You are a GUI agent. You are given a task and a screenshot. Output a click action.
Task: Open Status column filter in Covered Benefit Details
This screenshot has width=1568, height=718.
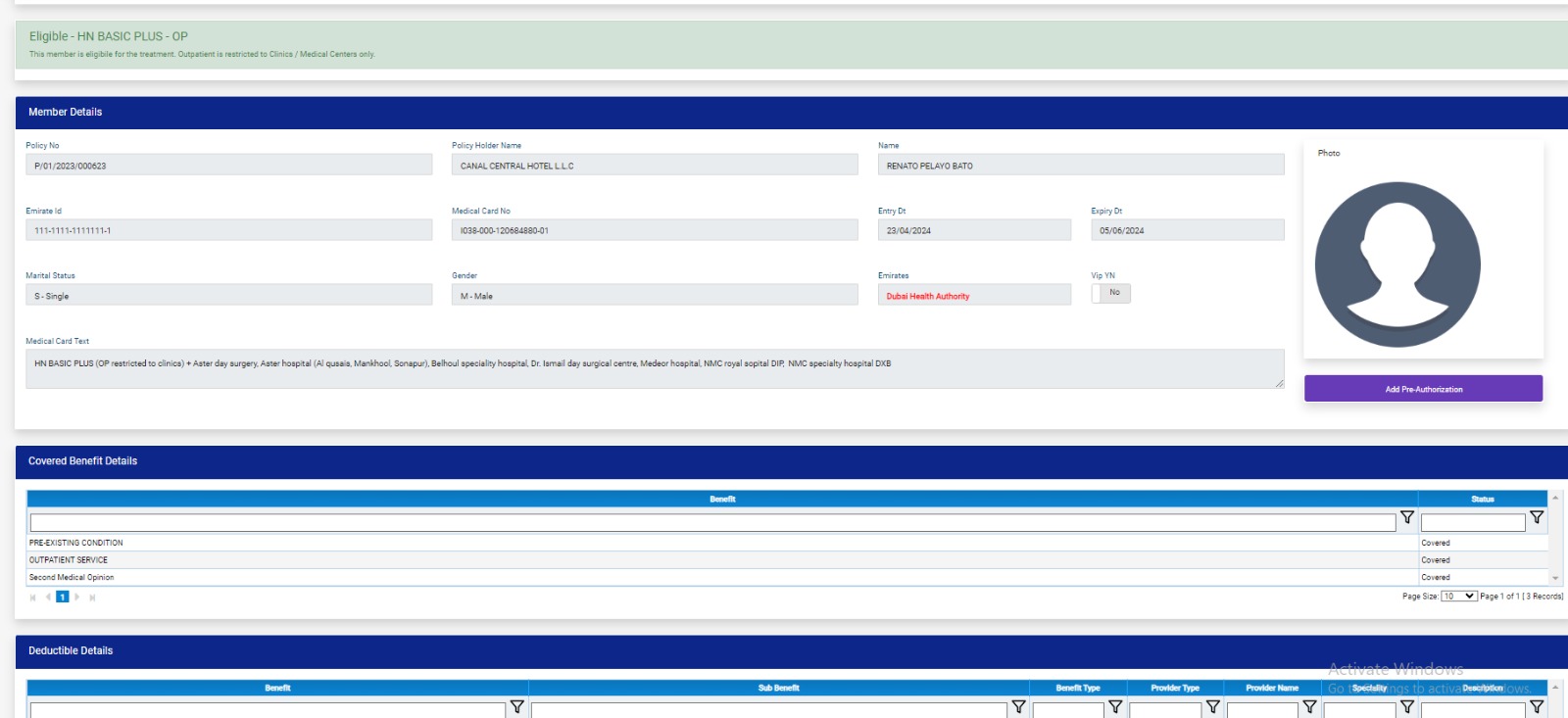[x=1536, y=517]
